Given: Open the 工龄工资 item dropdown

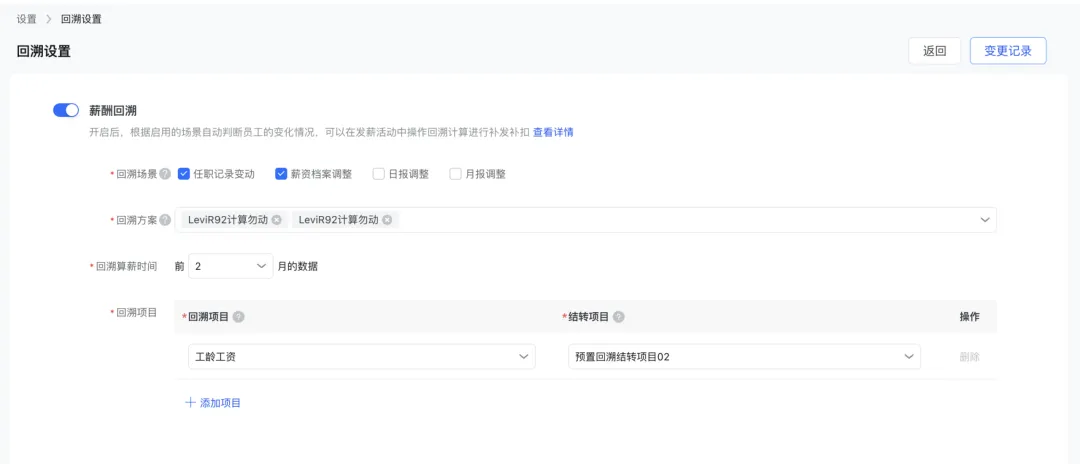Looking at the screenshot, I should pos(362,357).
